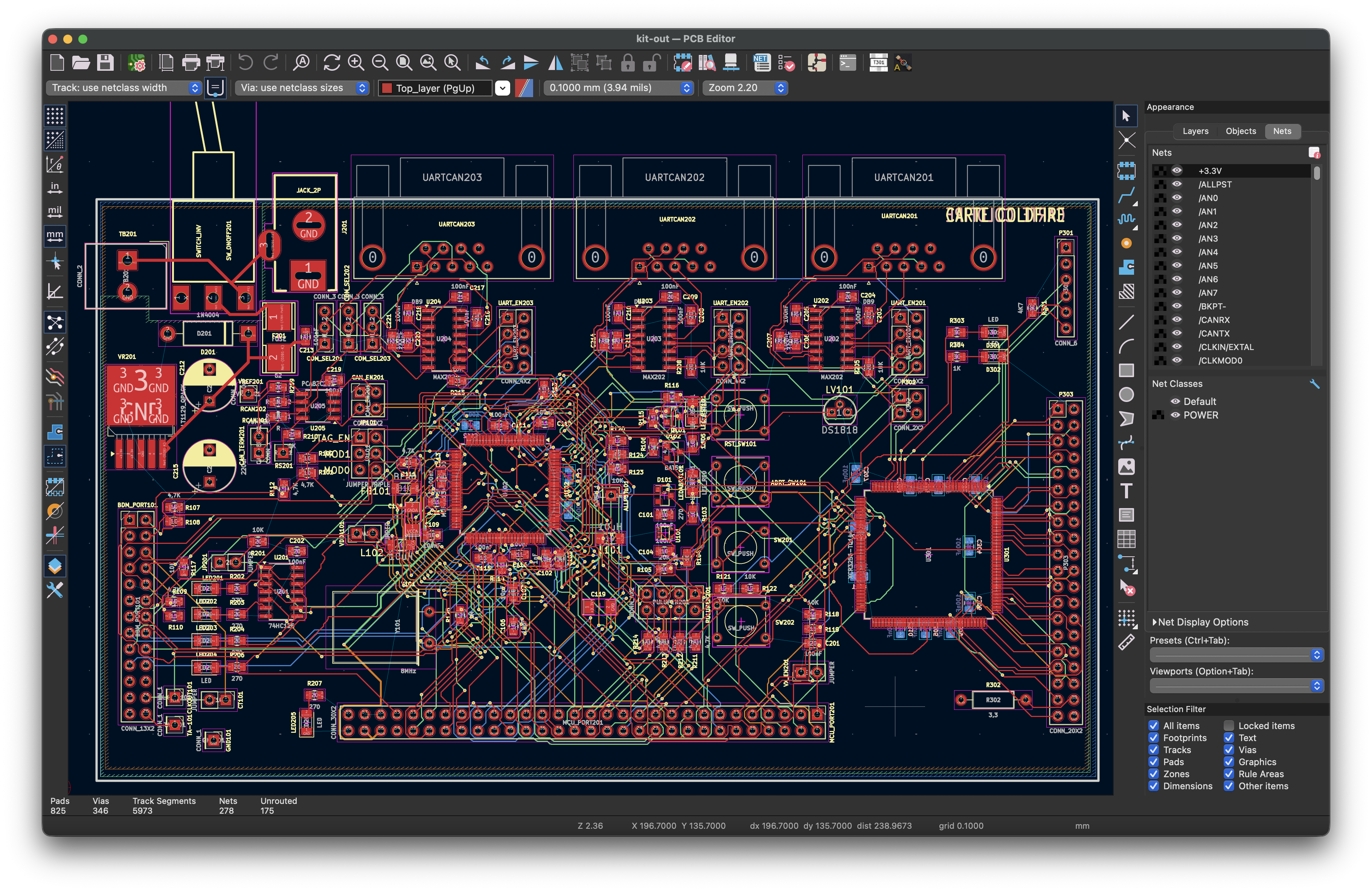Screen dimensions: 1372x892
Task: Open Board Setup with the green gear icon
Action: 137,63
